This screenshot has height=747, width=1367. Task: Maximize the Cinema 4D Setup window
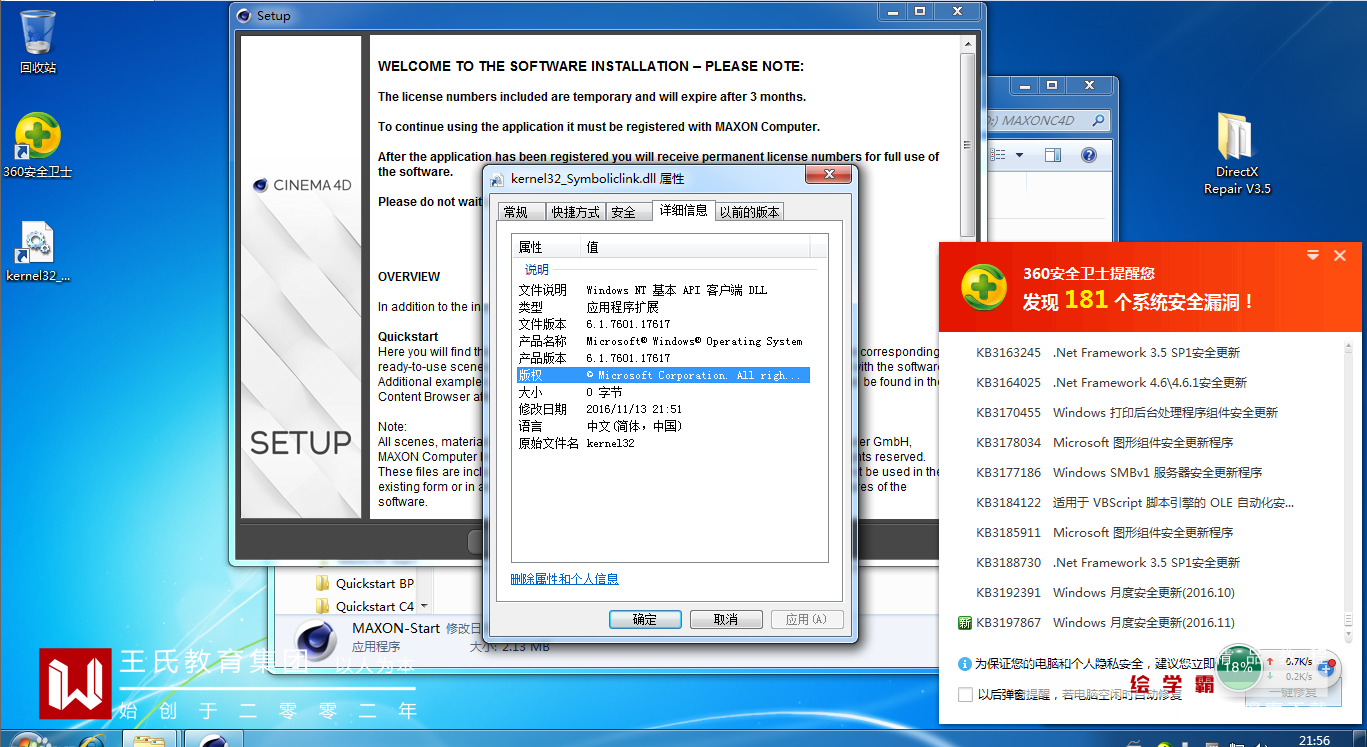(x=920, y=11)
